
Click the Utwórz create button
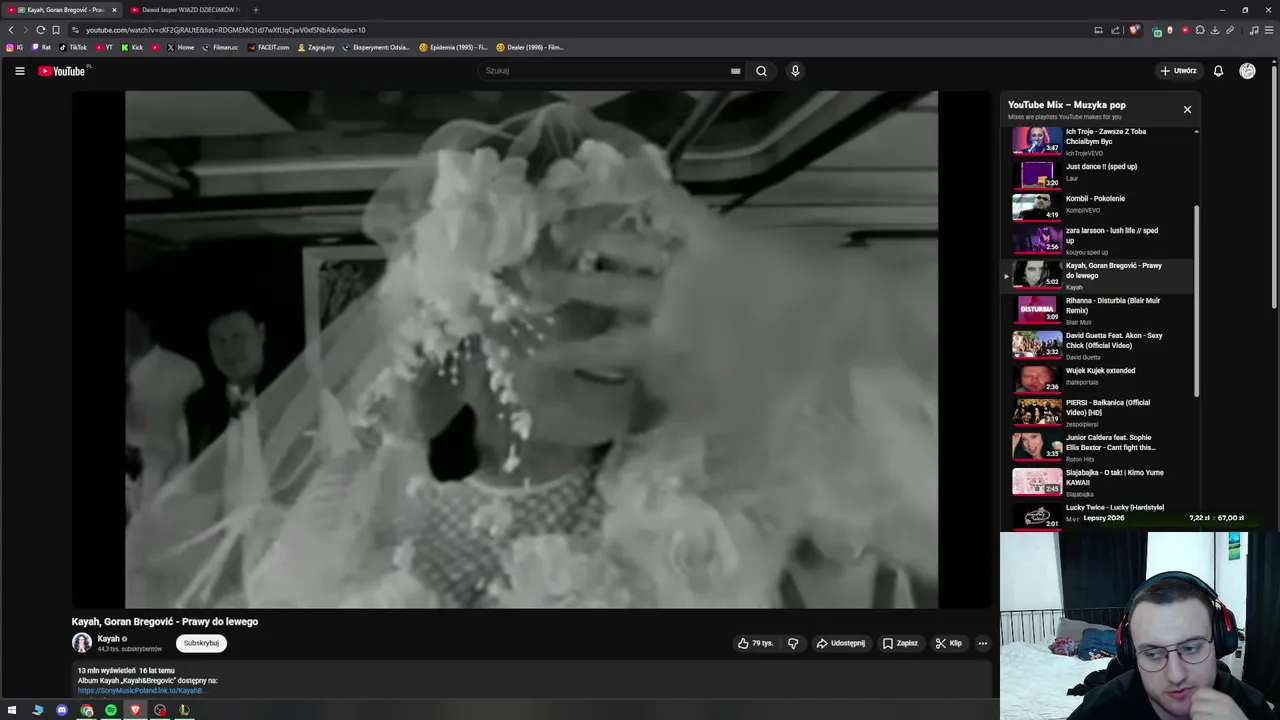coord(1178,71)
